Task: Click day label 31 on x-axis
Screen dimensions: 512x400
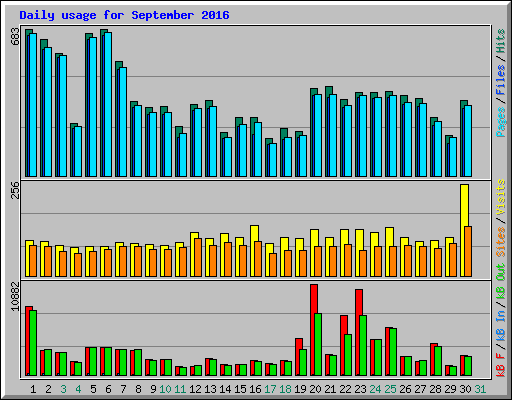Action: point(480,389)
